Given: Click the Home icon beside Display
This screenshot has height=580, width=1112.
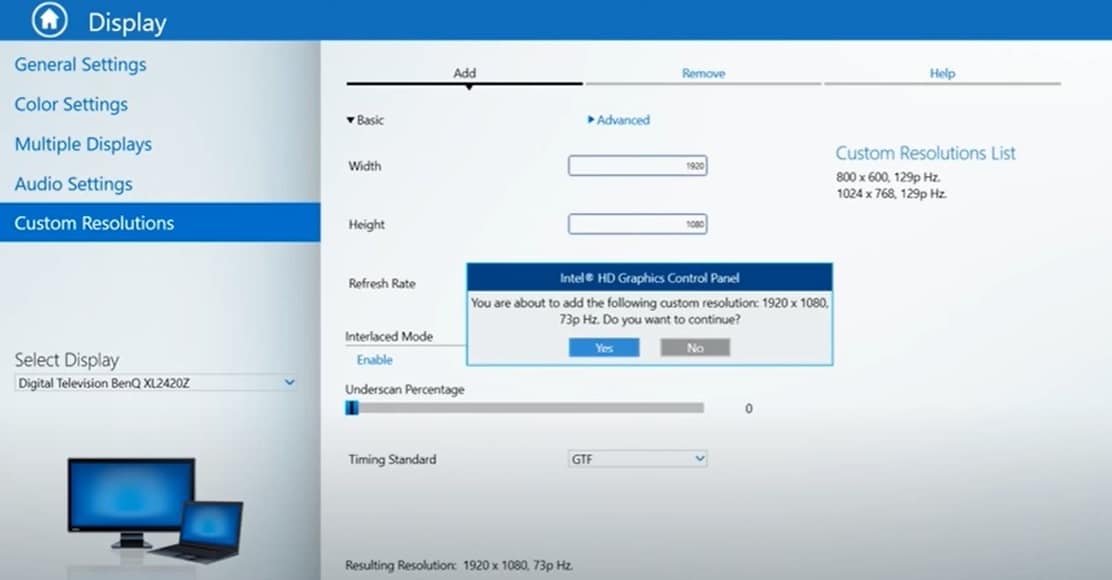Looking at the screenshot, I should point(50,20).
